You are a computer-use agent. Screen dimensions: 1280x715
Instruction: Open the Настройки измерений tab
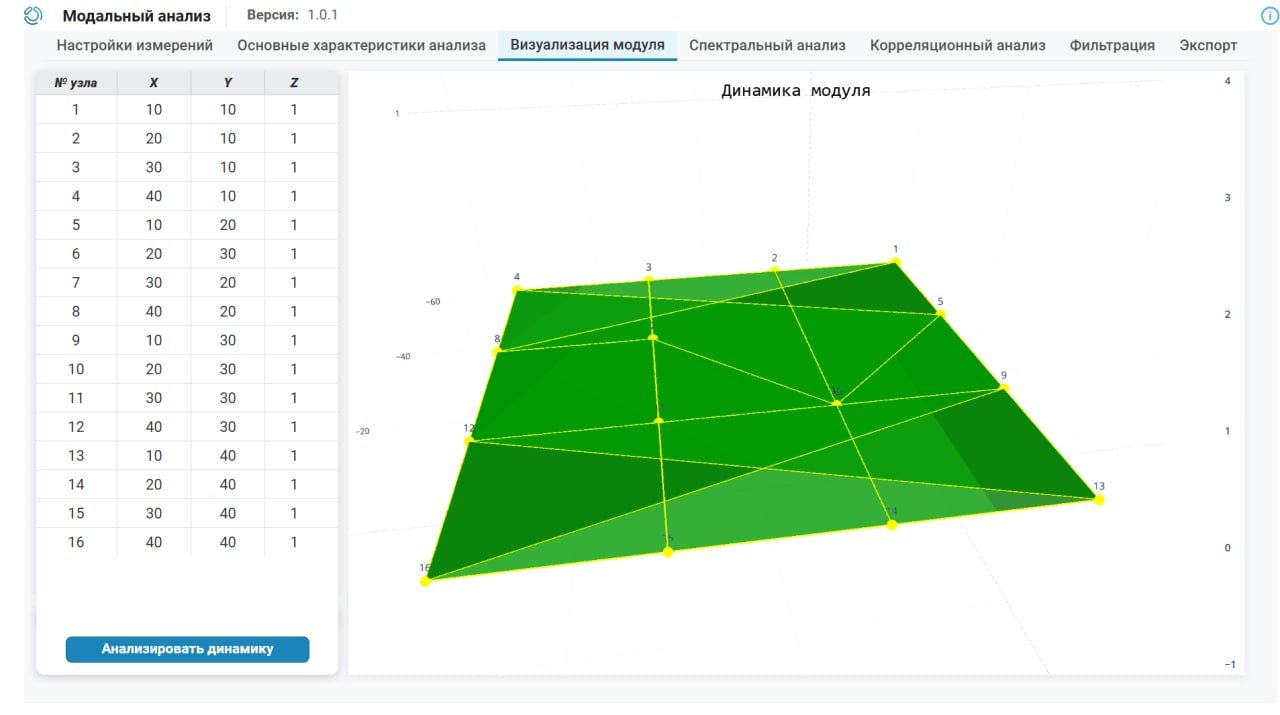click(x=135, y=45)
